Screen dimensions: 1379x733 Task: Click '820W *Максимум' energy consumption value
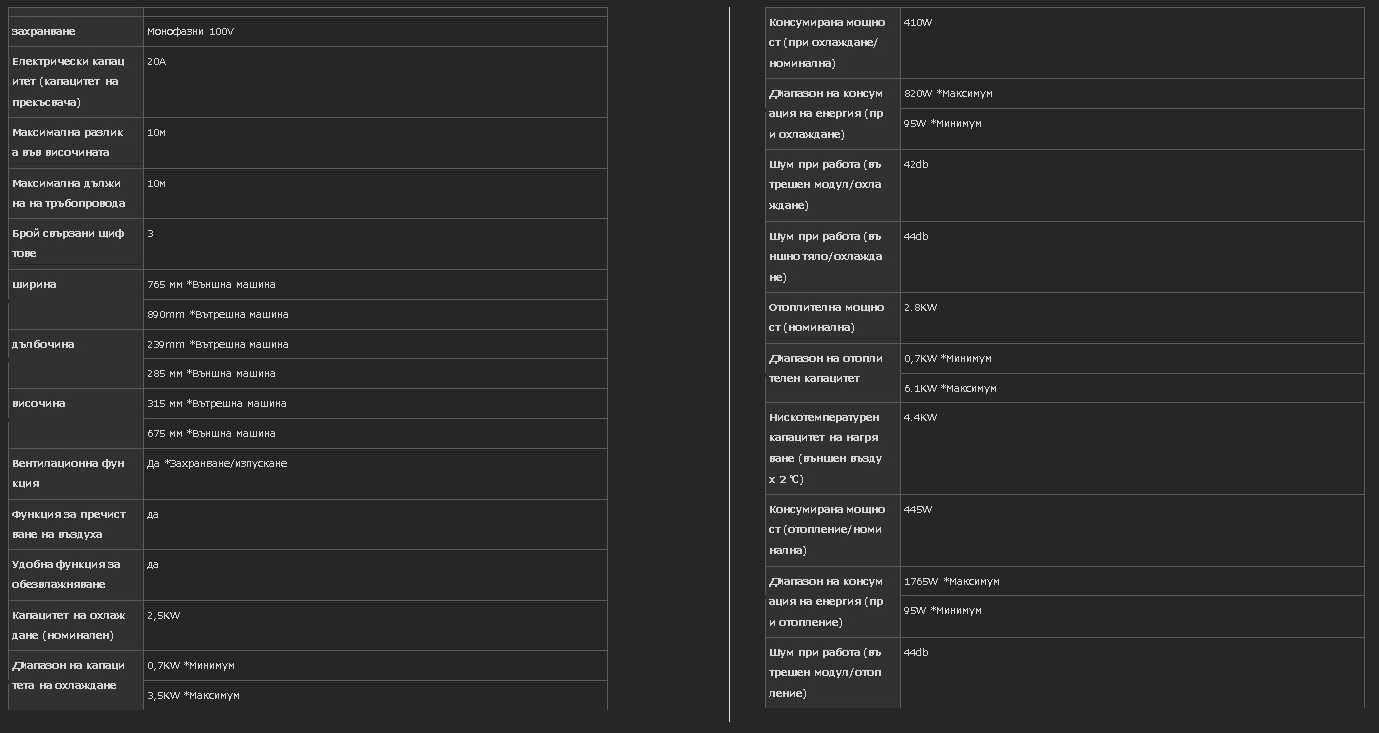947,93
